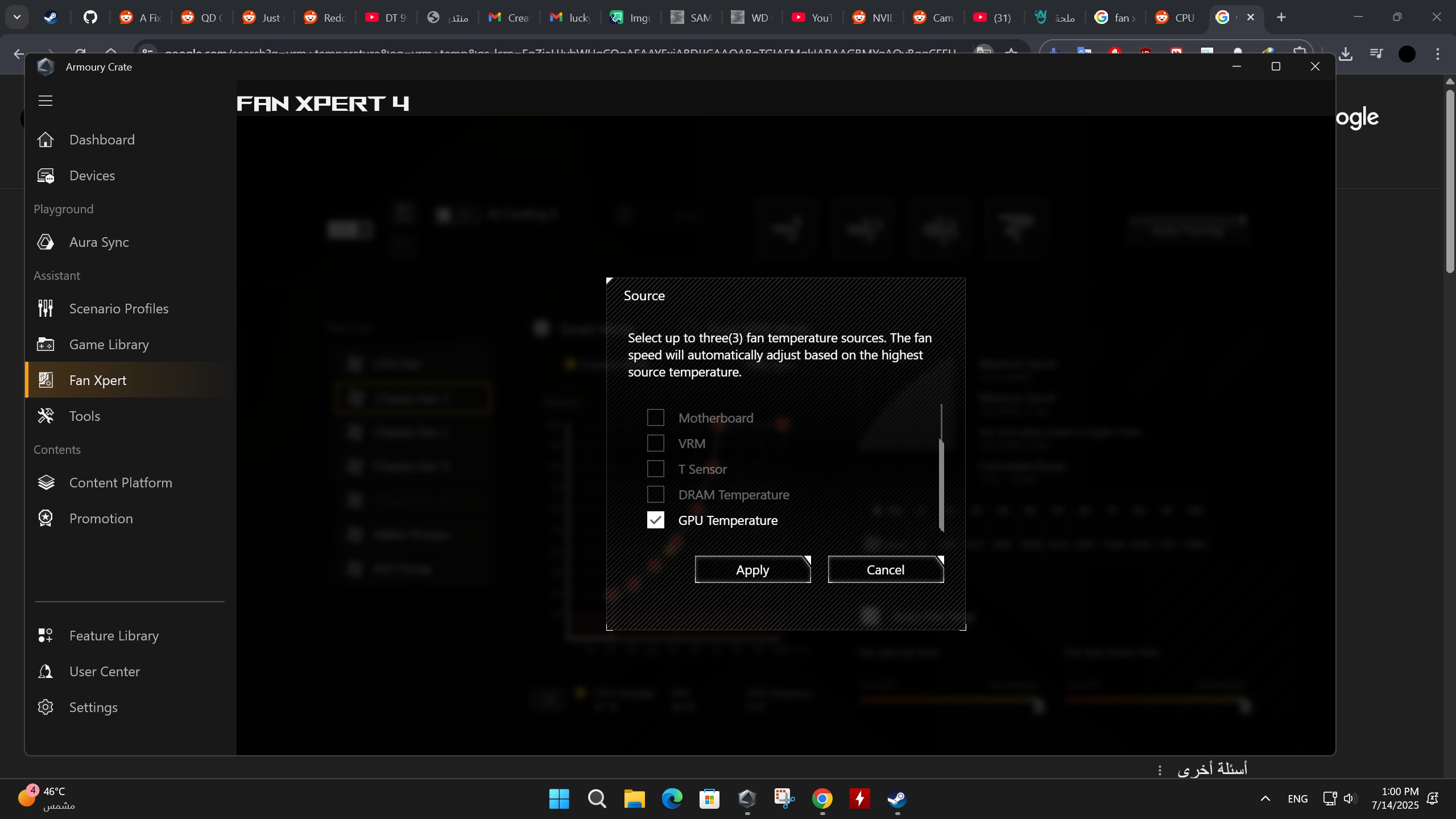The height and width of the screenshot is (819, 1456).
Task: Select Fan Xpert in the sidebar
Action: [x=130, y=380]
